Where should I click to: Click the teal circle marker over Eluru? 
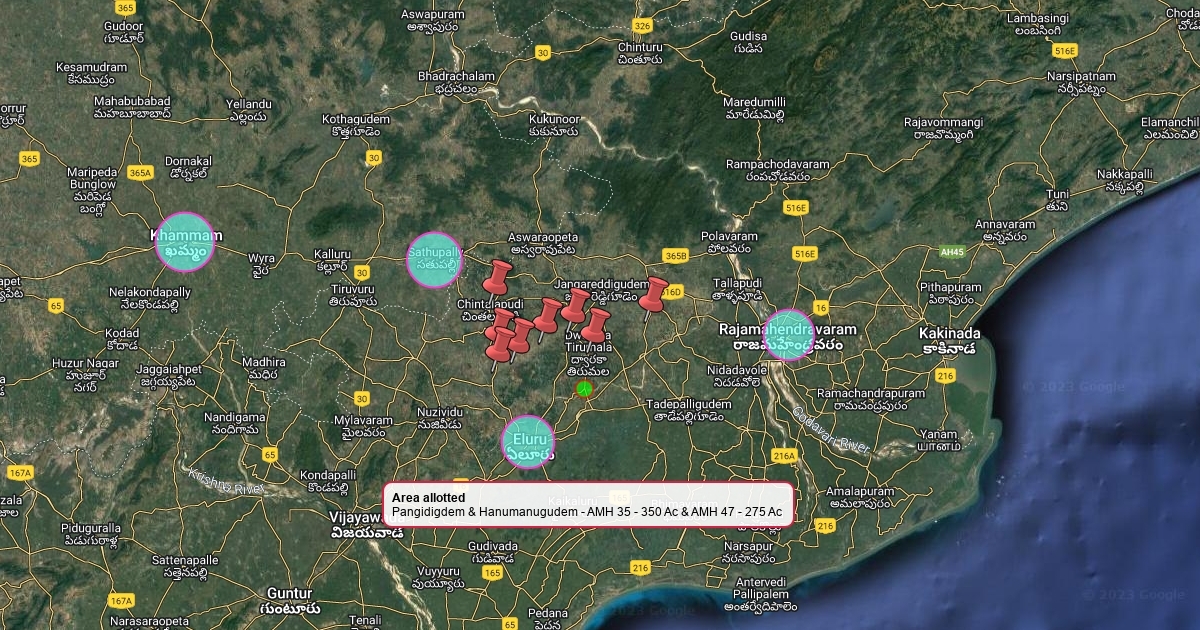click(528, 441)
